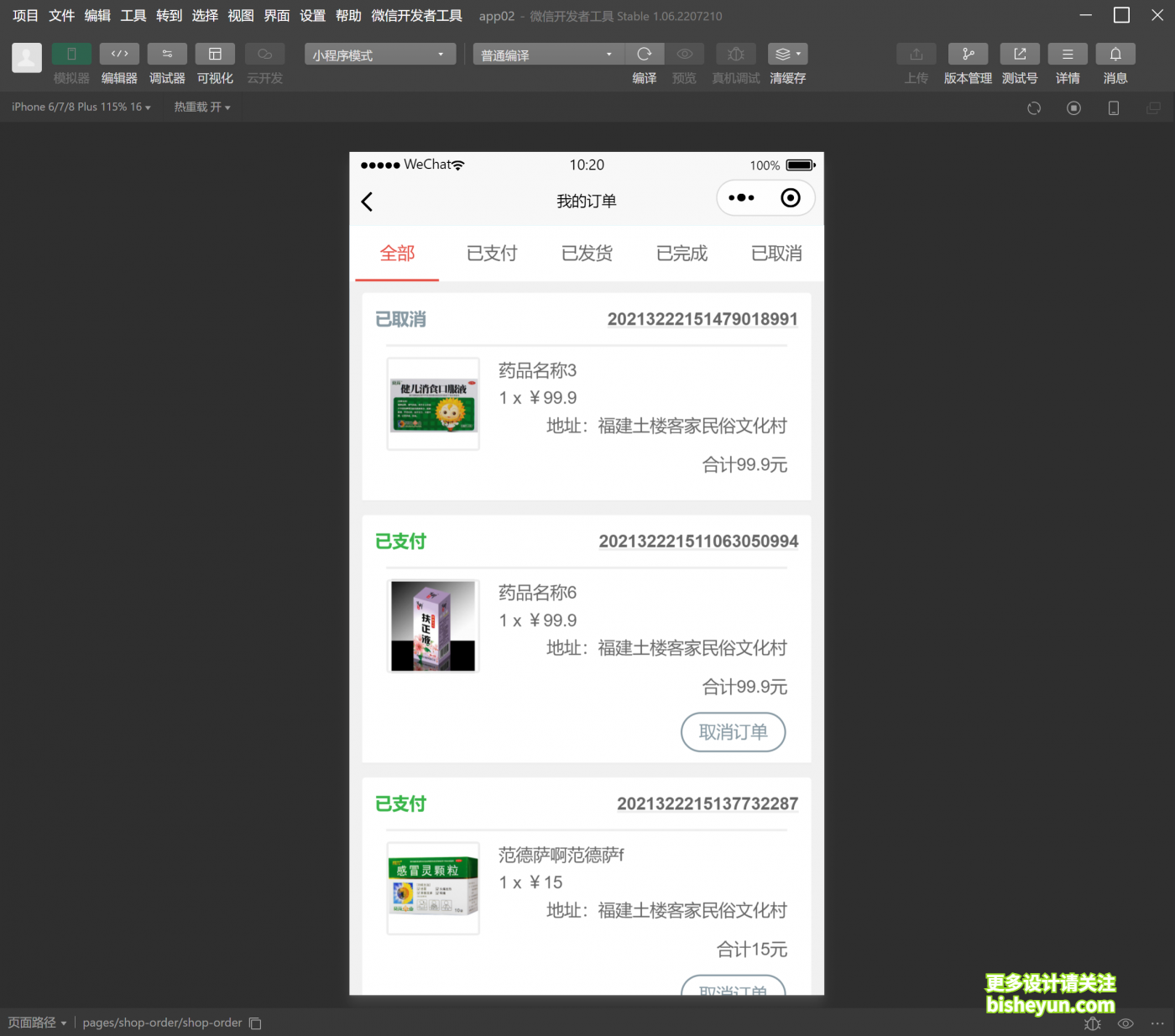Open the 工具 menu
The width and height of the screenshot is (1175, 1036).
pos(133,16)
